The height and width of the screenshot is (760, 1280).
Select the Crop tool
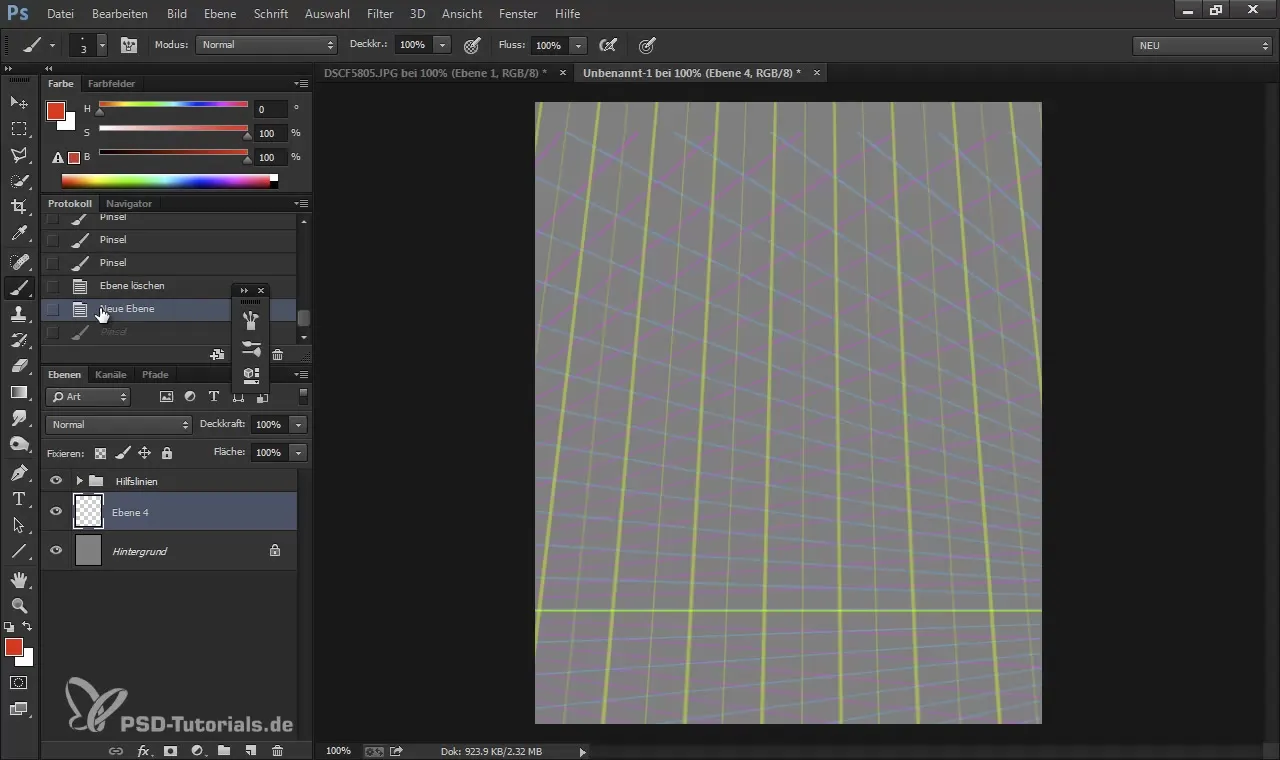(19, 207)
